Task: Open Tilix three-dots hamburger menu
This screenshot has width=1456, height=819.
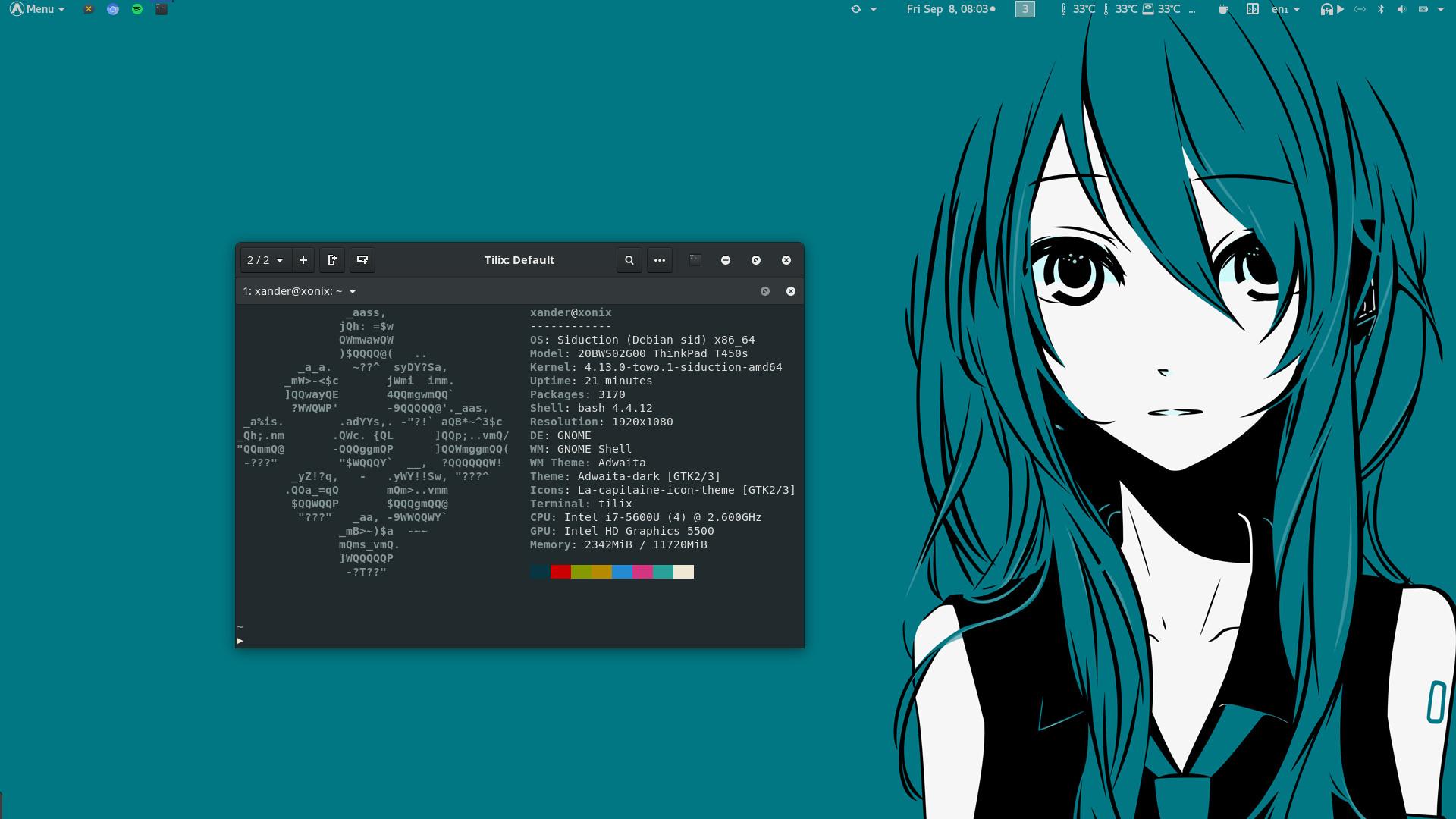Action: click(x=660, y=260)
